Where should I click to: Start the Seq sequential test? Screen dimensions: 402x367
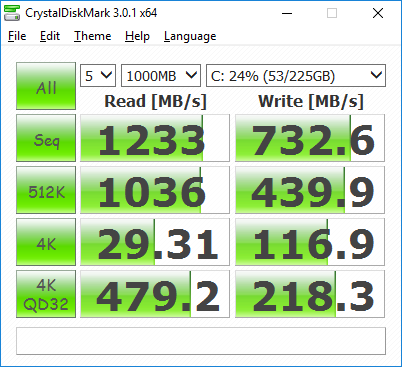(x=46, y=138)
